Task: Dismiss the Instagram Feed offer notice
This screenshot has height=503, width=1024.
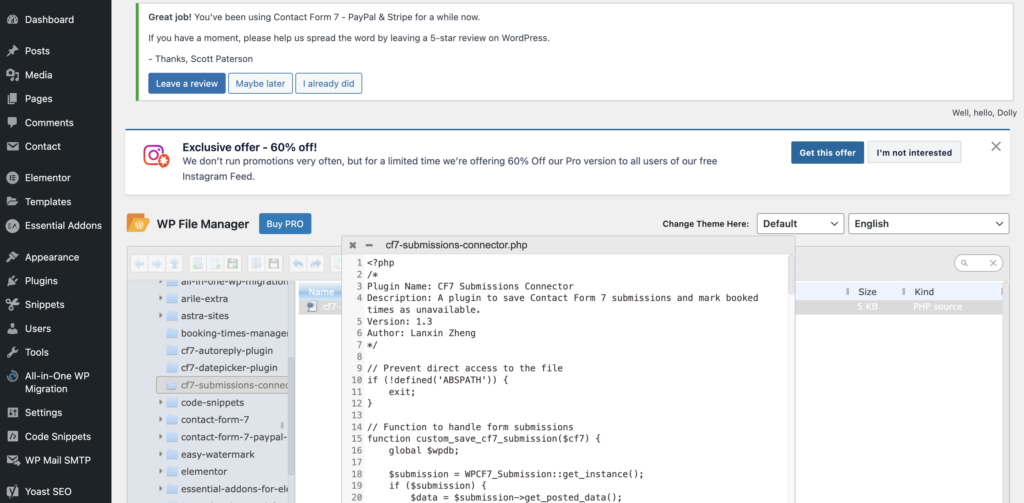Action: coord(995,146)
